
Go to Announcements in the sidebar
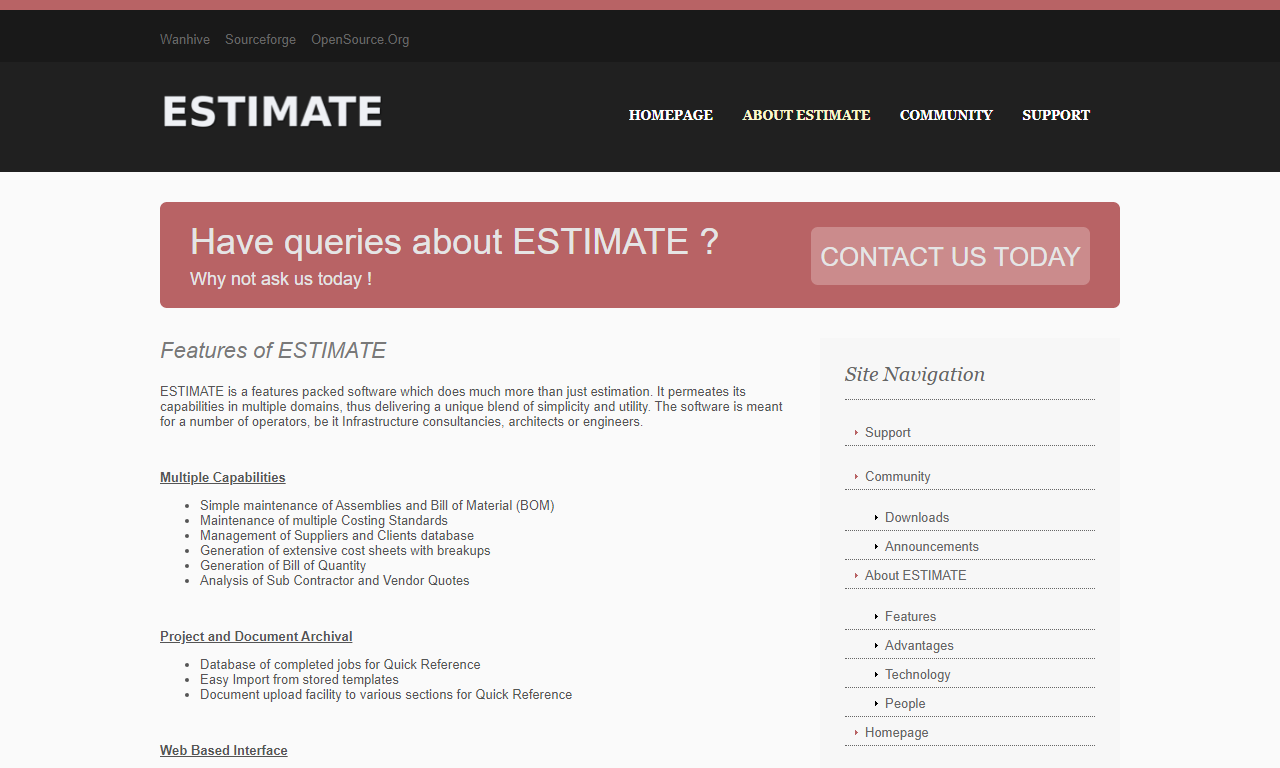(x=932, y=547)
